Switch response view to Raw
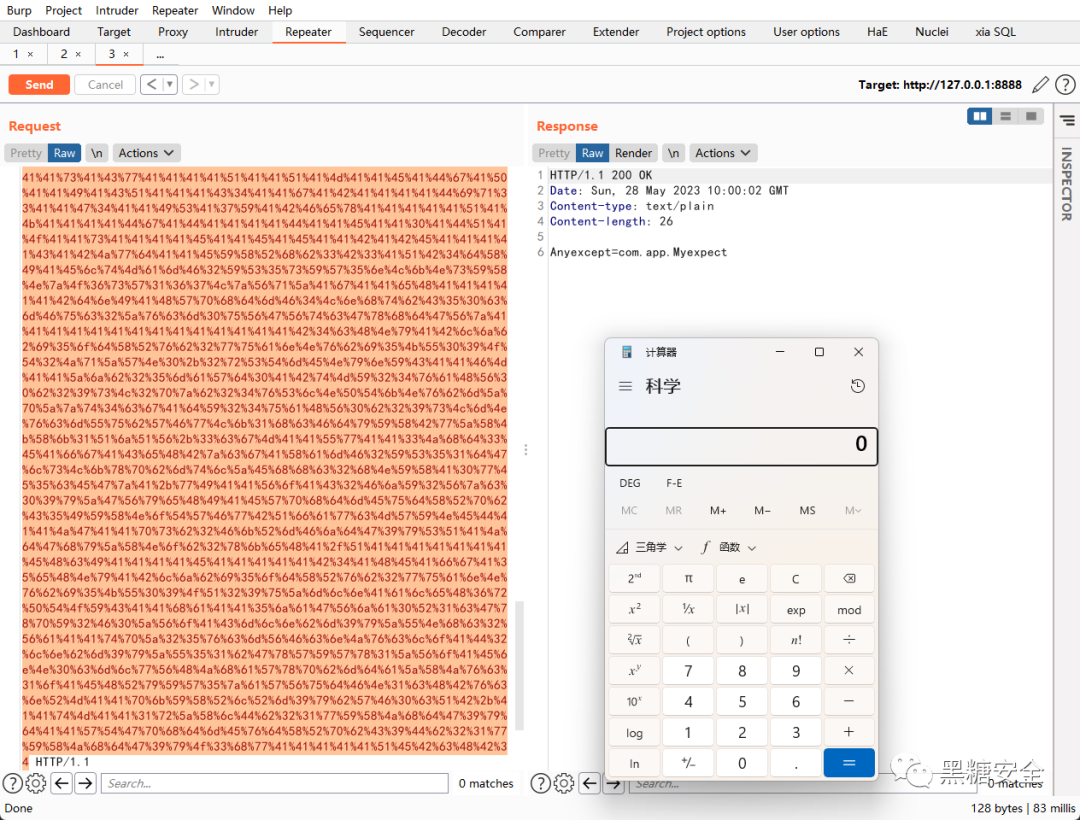 pos(592,153)
